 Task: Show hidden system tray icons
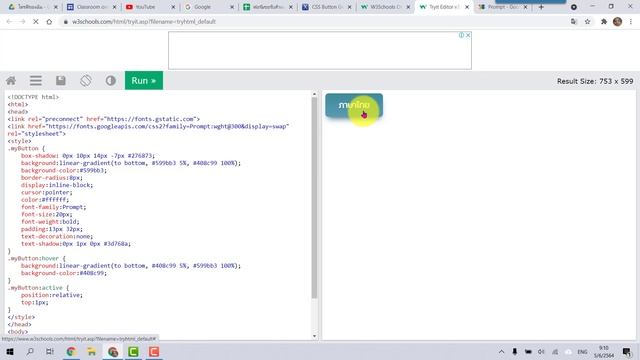coord(501,351)
